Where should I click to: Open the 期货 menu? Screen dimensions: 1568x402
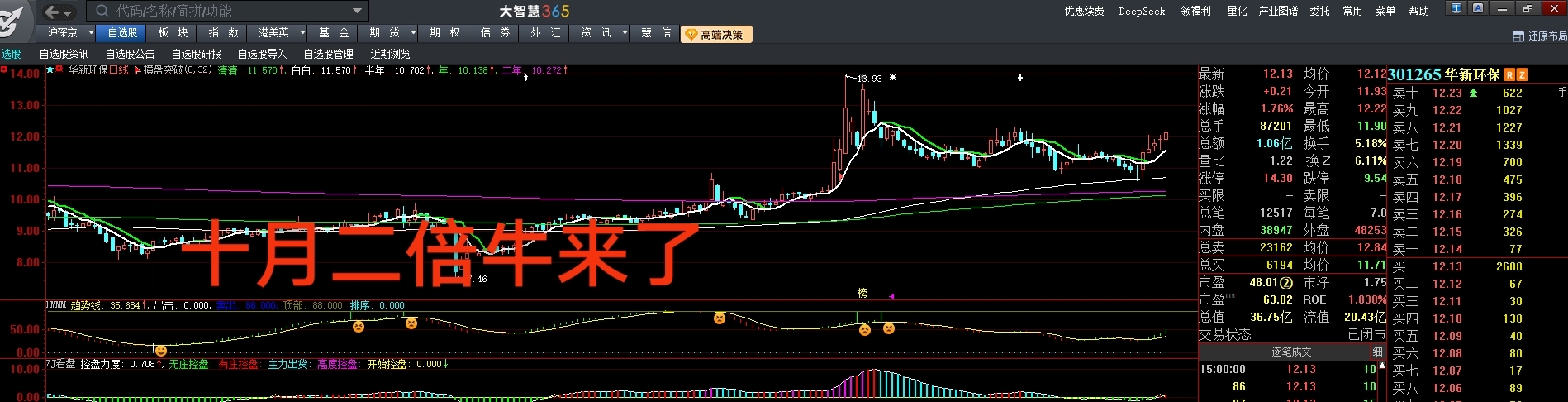pos(384,33)
